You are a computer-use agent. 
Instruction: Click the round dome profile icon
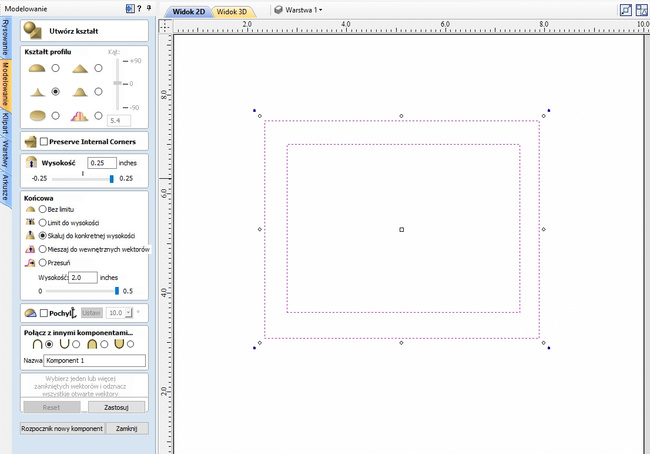37,68
